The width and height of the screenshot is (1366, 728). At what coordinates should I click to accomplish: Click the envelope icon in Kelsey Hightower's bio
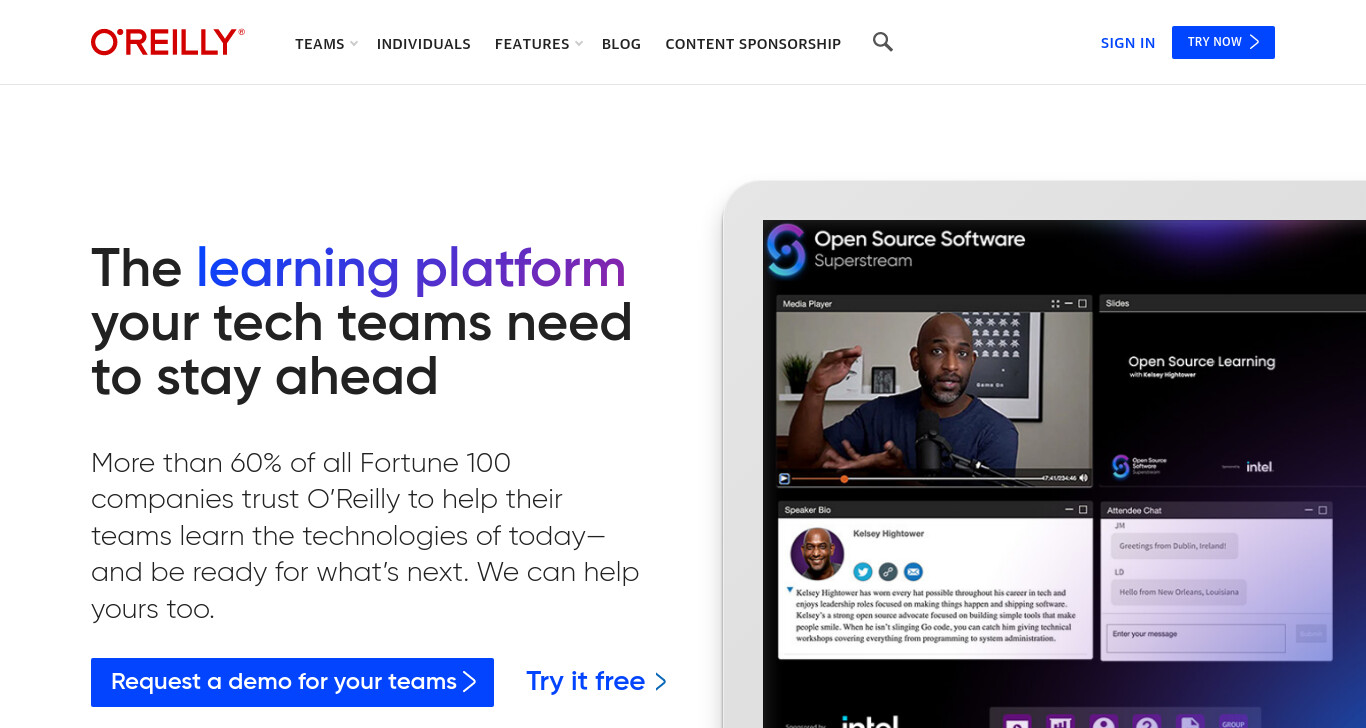pos(913,572)
